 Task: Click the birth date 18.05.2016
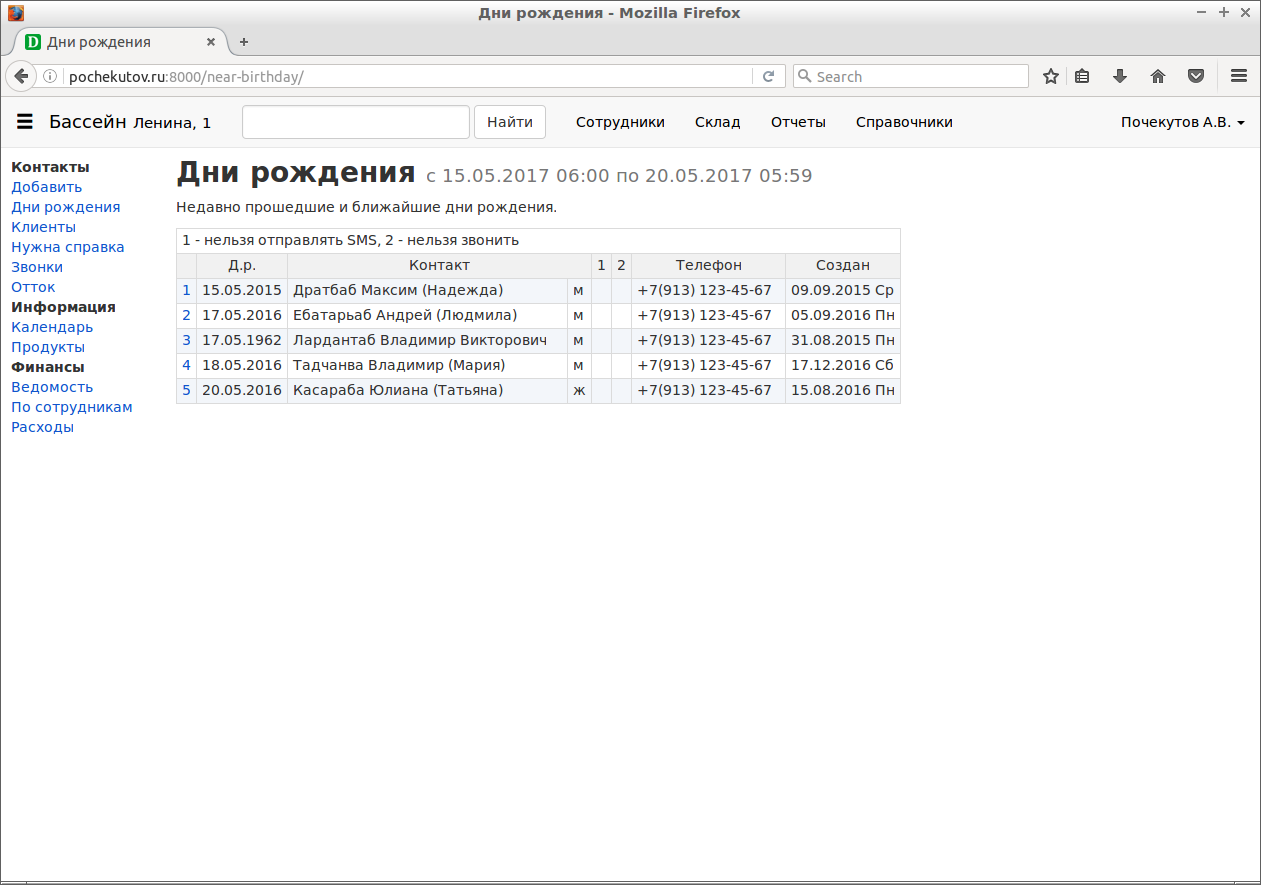coord(242,365)
